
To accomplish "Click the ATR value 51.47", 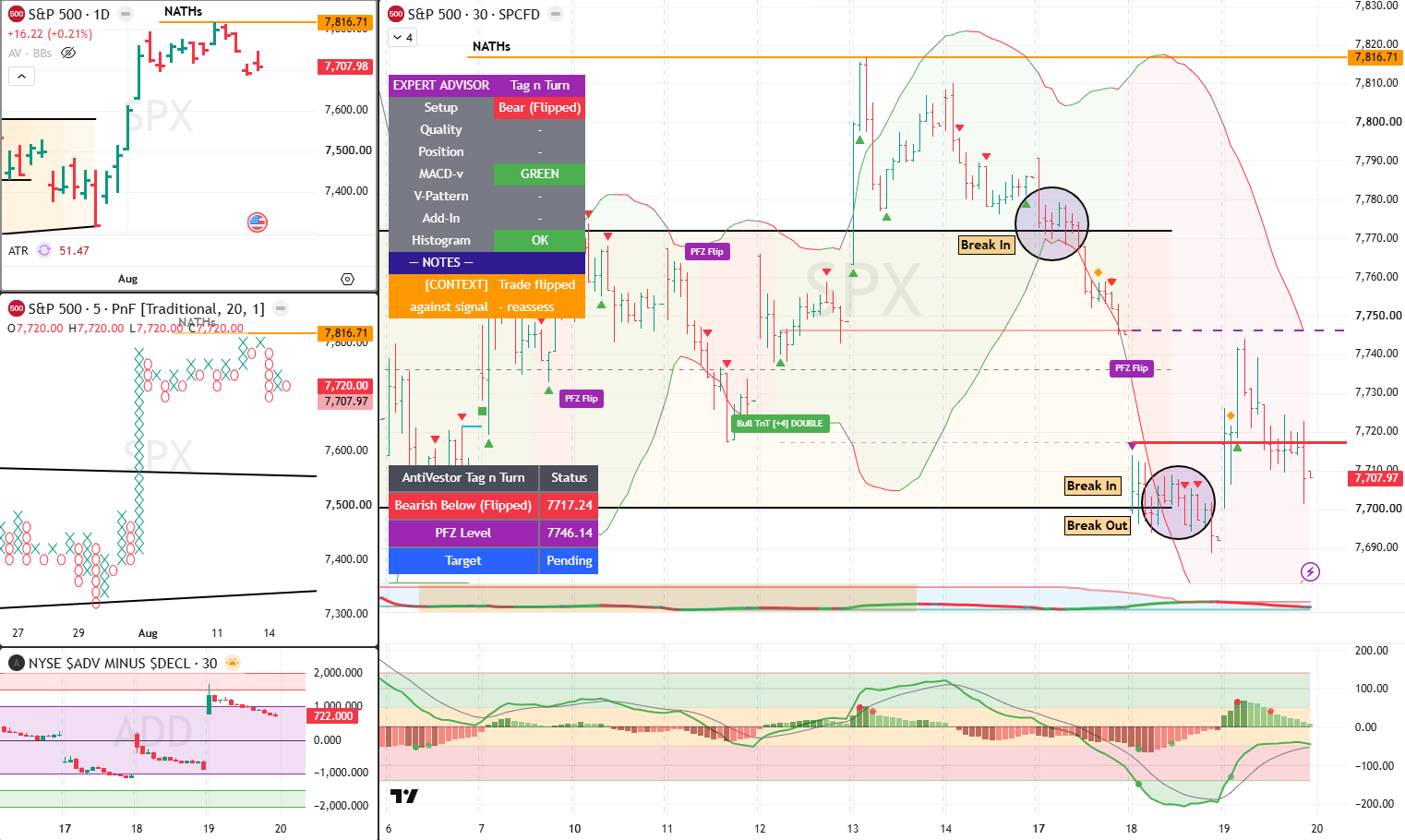I will [x=74, y=250].
